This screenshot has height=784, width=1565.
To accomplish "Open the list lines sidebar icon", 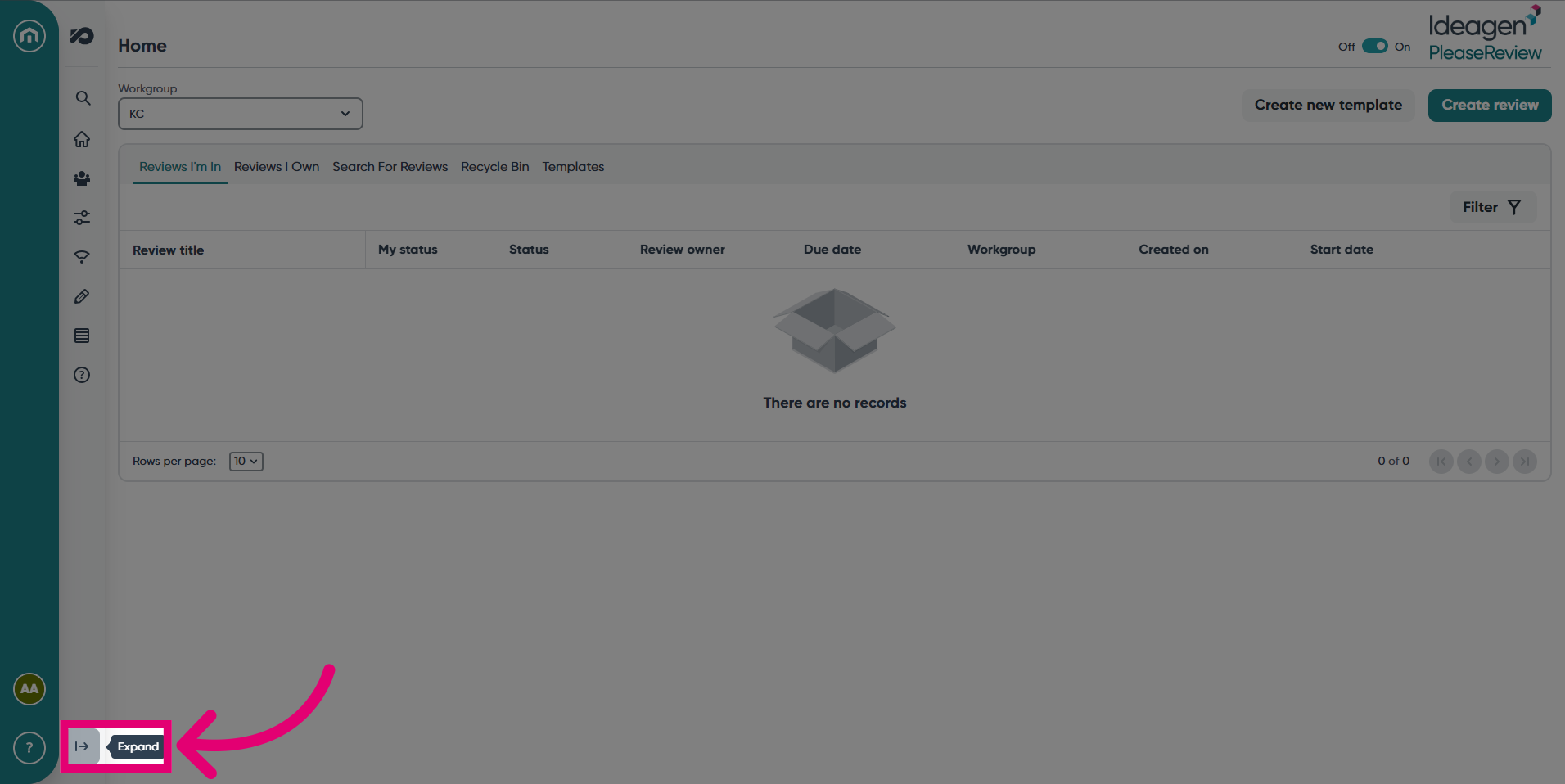I will pyautogui.click(x=82, y=336).
